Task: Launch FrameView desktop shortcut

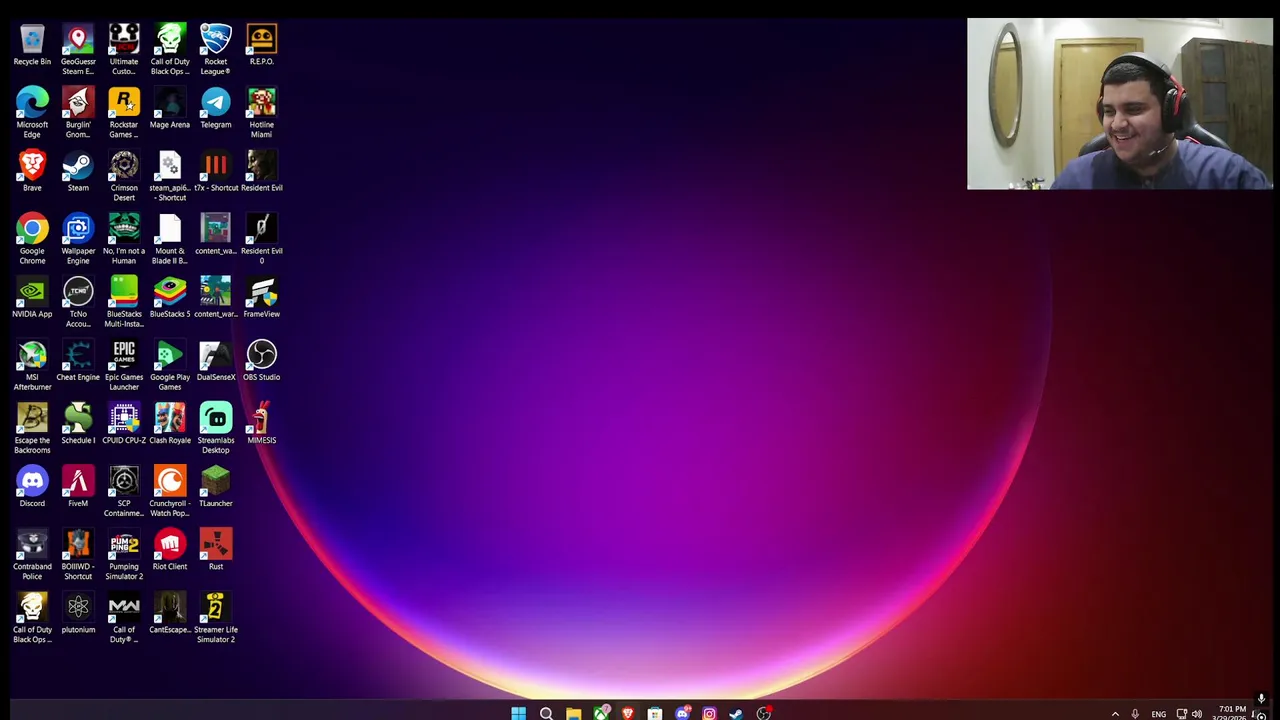Action: click(x=262, y=298)
